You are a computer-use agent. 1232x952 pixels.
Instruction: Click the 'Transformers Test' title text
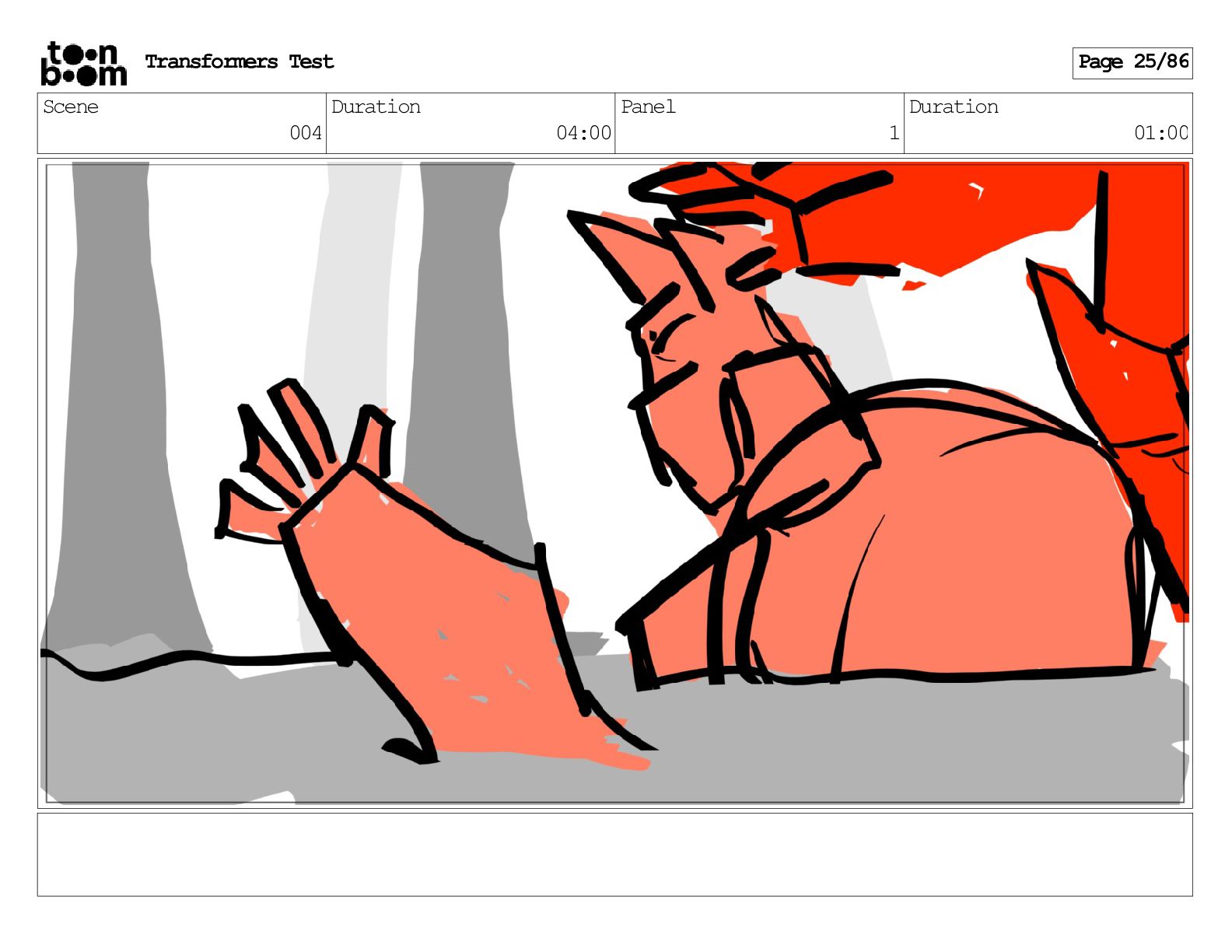[240, 61]
